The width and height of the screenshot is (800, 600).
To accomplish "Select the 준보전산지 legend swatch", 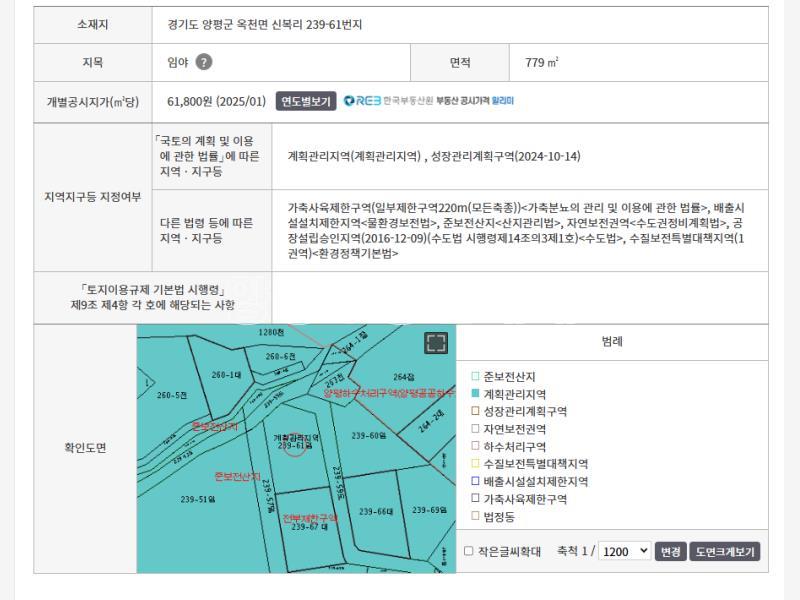I will coord(476,376).
